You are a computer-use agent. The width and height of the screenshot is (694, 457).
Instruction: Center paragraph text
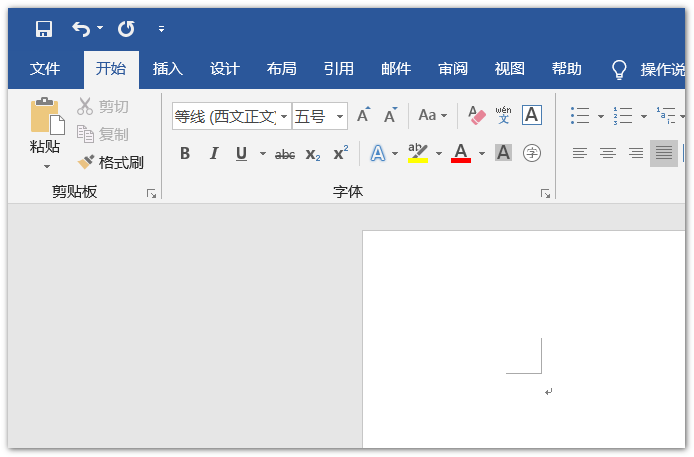click(x=608, y=154)
